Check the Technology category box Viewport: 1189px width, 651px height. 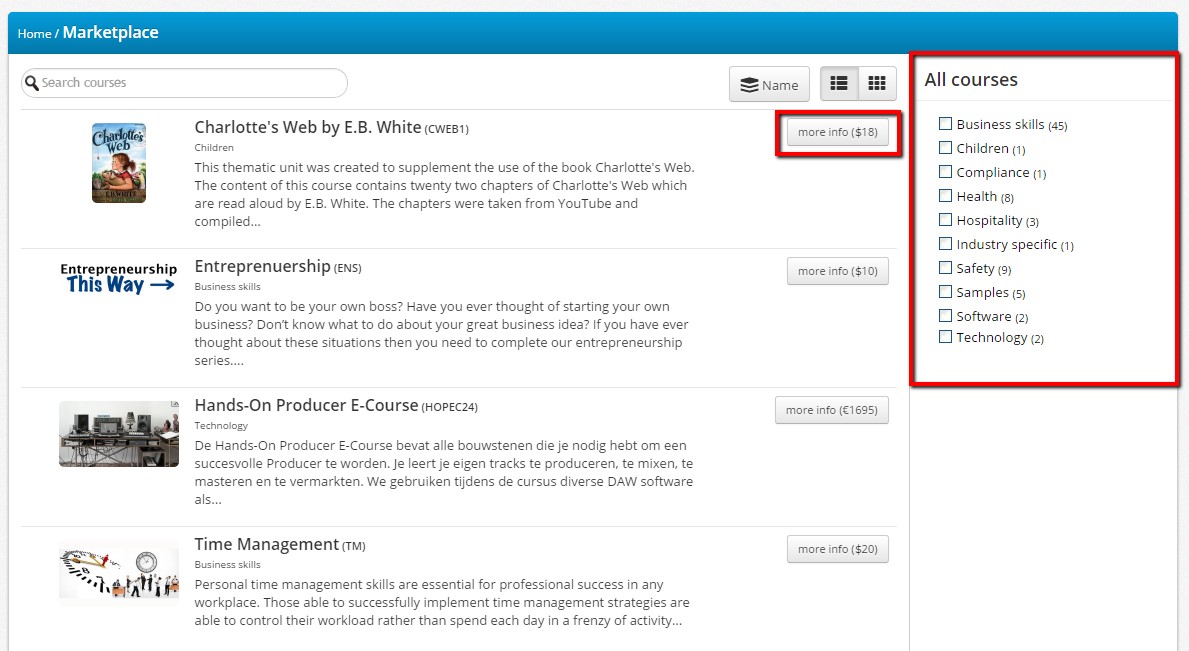[x=945, y=337]
